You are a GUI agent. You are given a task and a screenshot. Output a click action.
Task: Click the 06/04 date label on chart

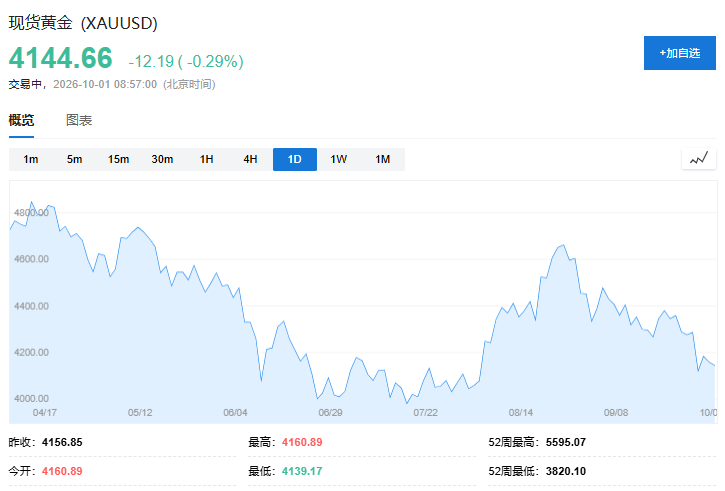point(235,412)
